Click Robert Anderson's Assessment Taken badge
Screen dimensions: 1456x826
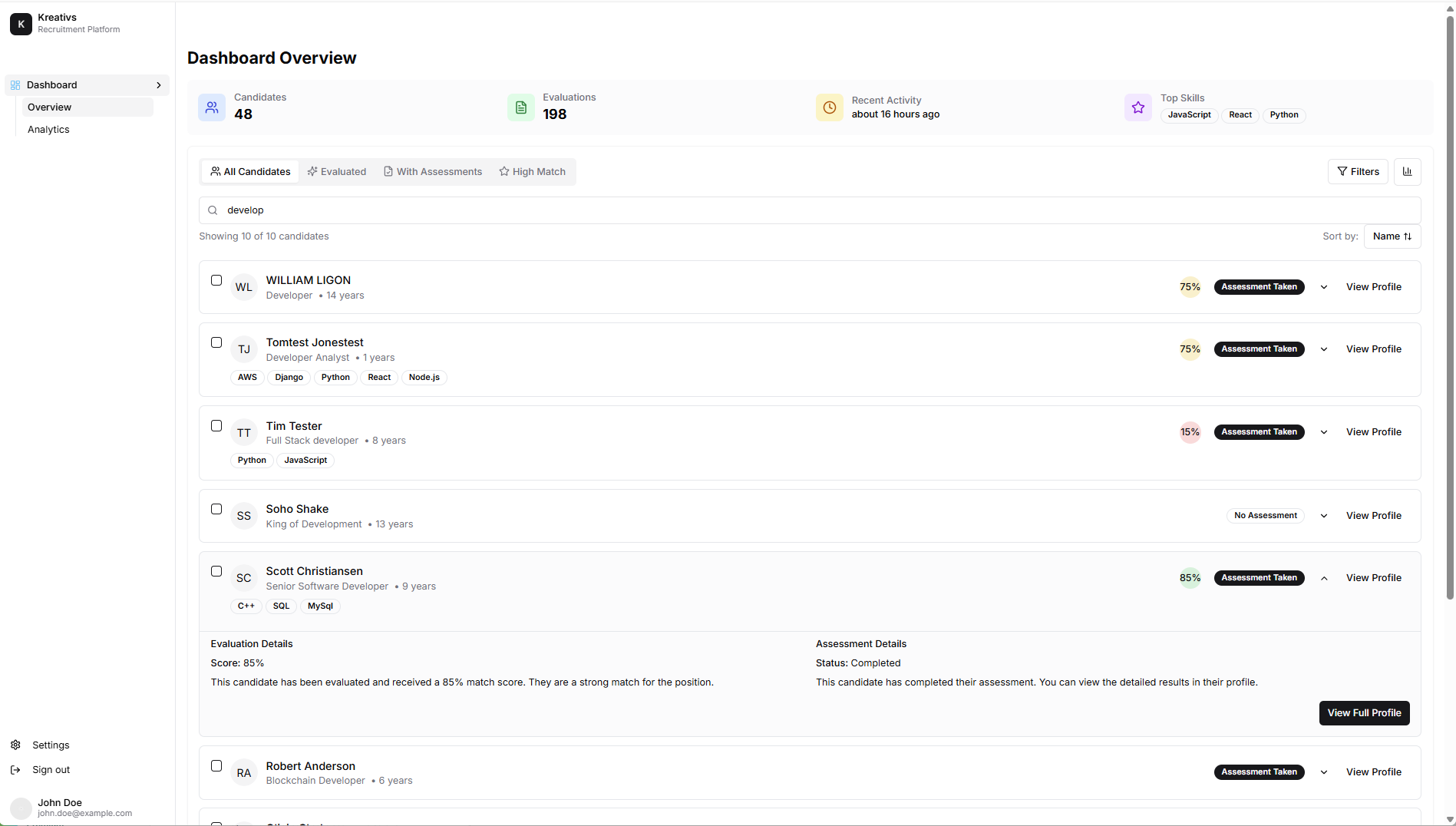click(x=1260, y=772)
